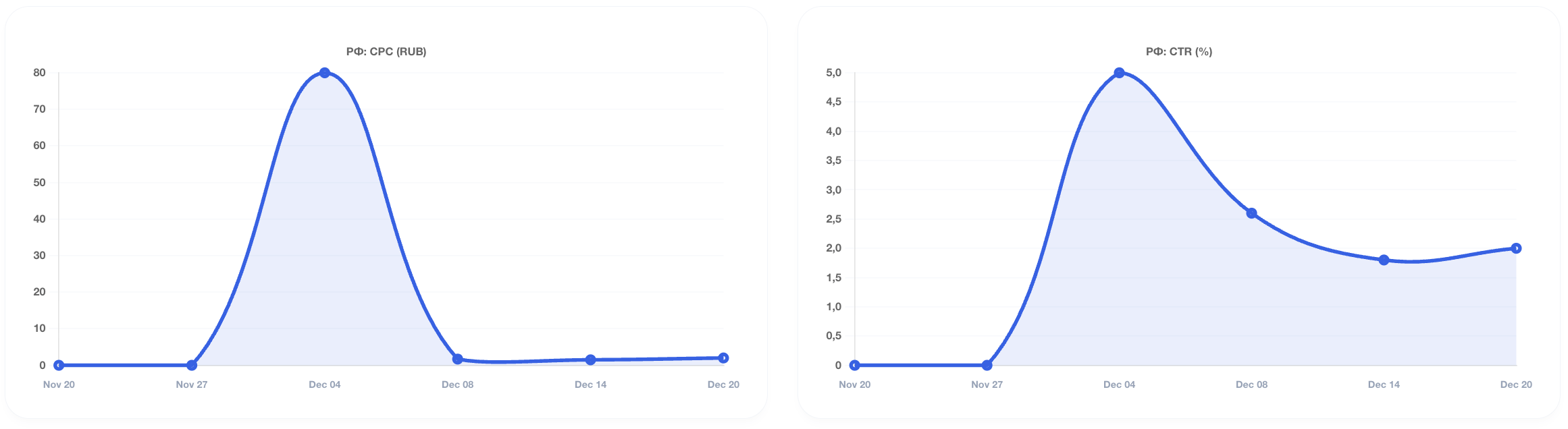Select the Dec 20 data point on CTR chart
Screen dimensions: 1568x429
click(1516, 248)
